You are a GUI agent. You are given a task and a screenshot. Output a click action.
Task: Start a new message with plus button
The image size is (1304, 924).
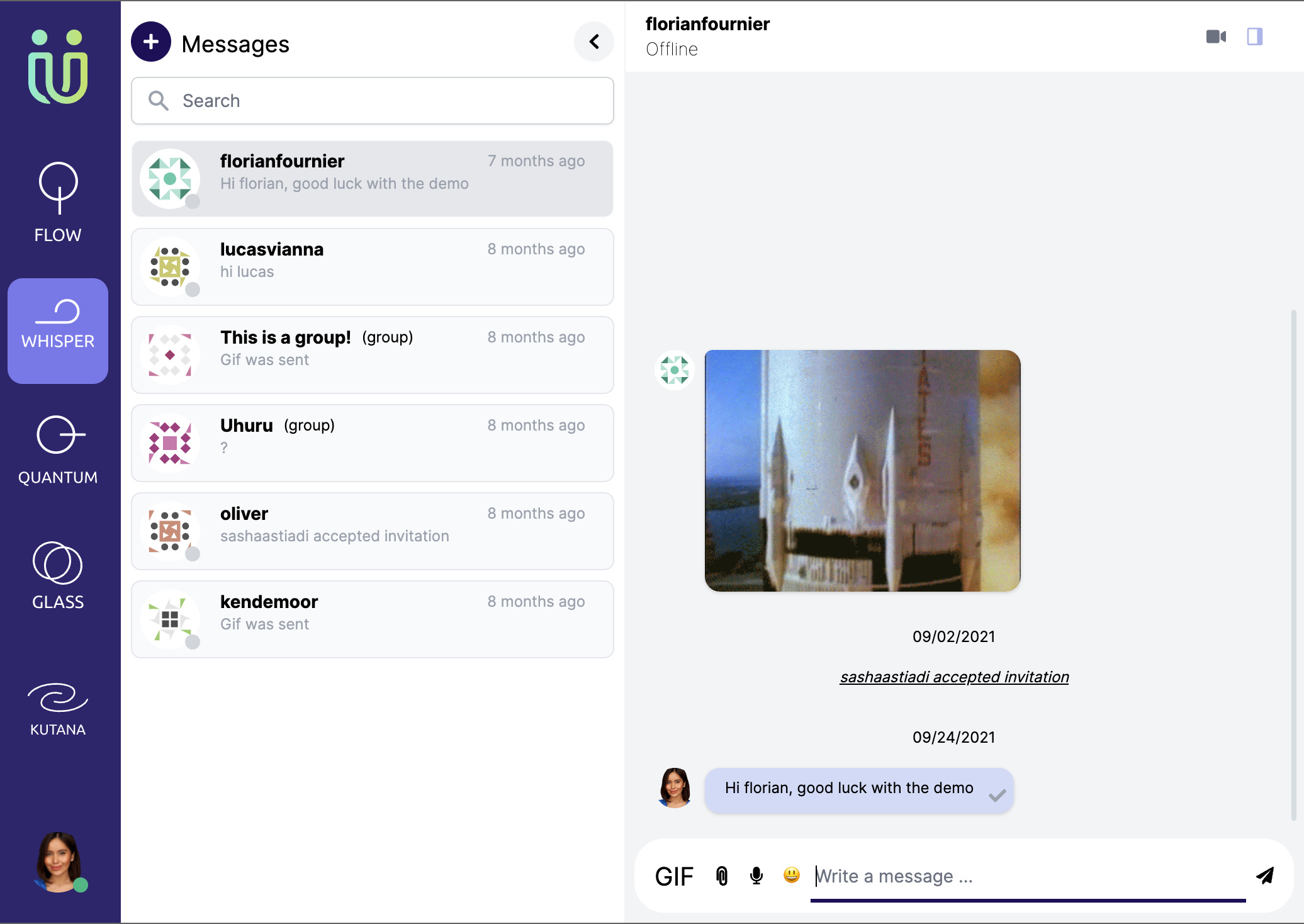point(151,42)
